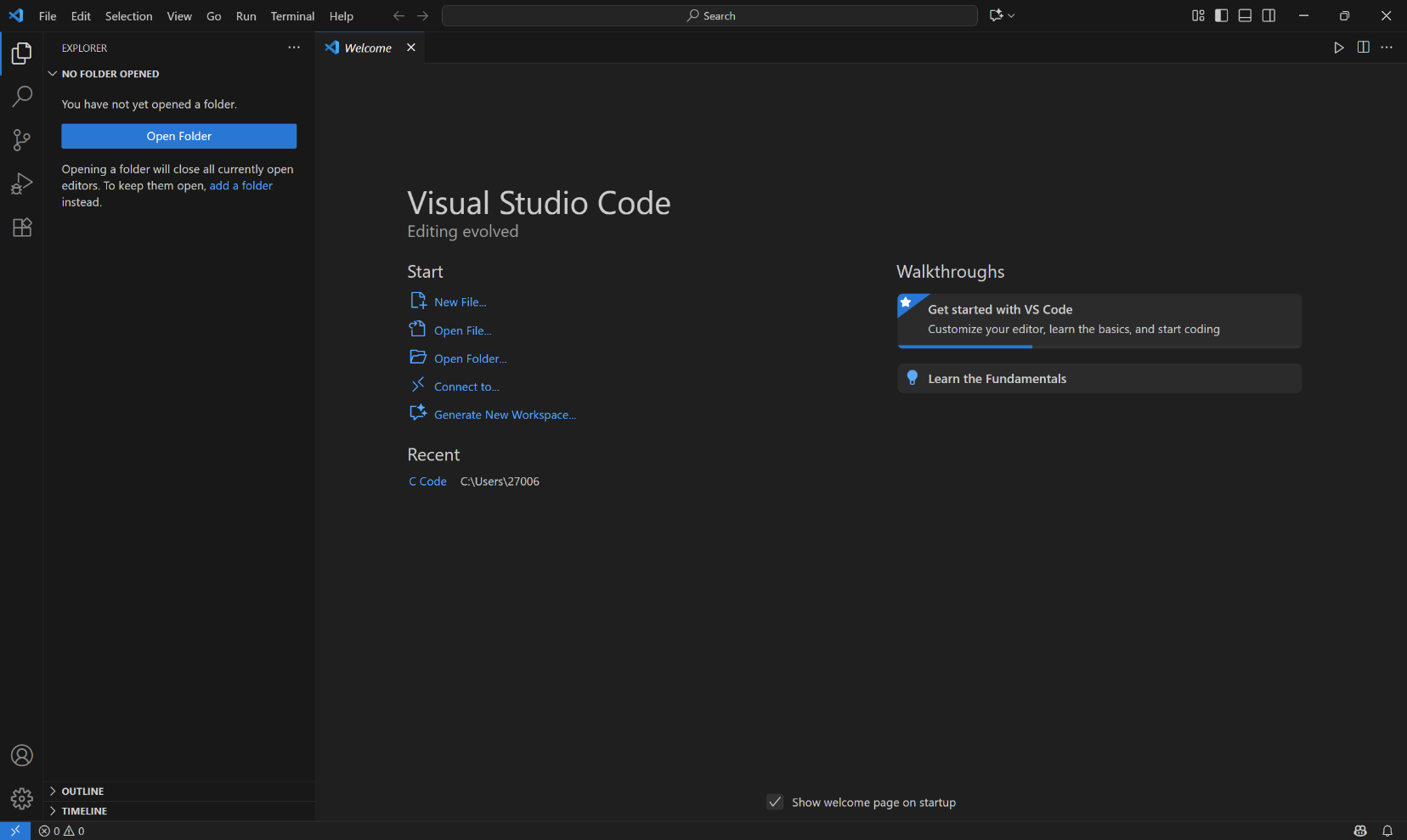Expand the Timeline section

click(x=53, y=811)
